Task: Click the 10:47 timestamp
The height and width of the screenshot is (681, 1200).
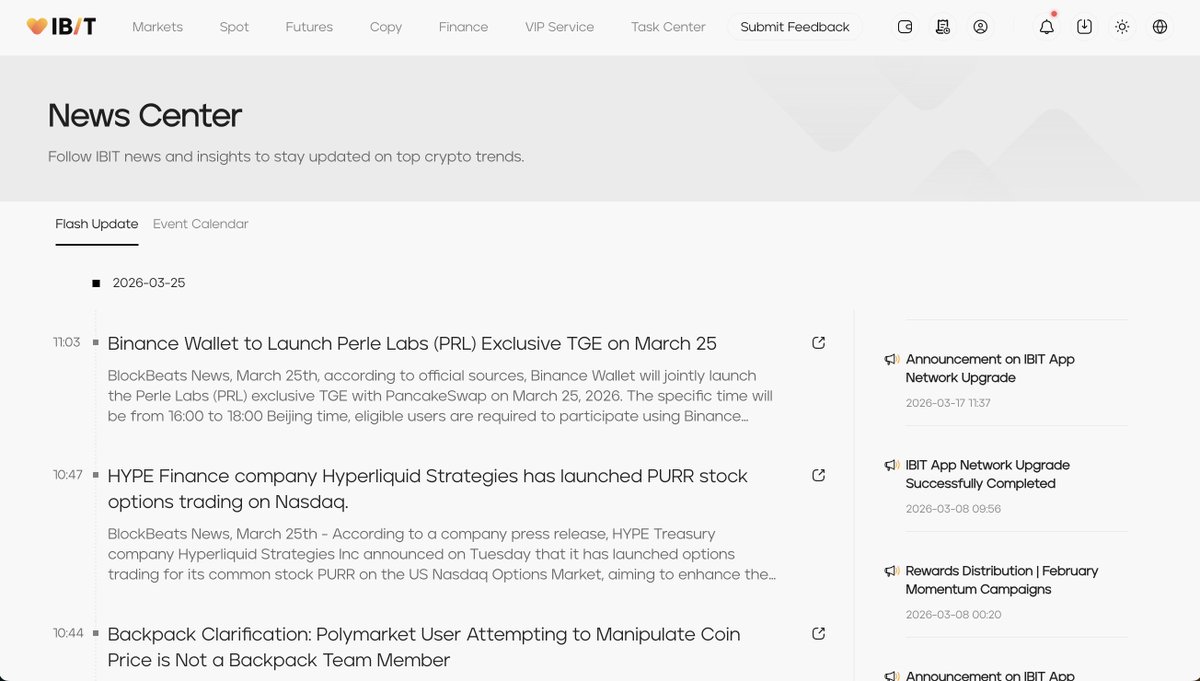Action: tap(67, 474)
